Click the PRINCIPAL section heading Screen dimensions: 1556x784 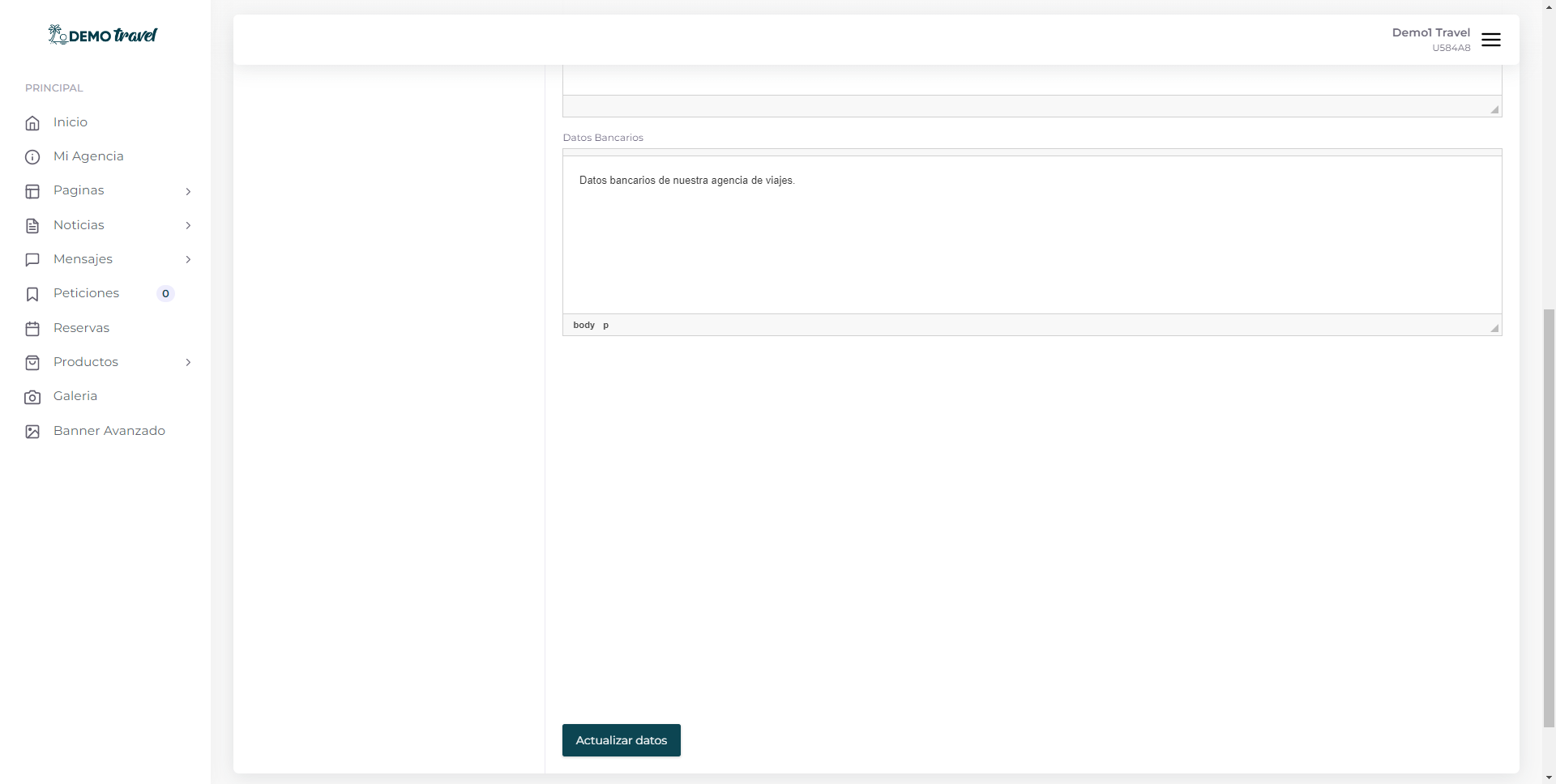point(54,87)
